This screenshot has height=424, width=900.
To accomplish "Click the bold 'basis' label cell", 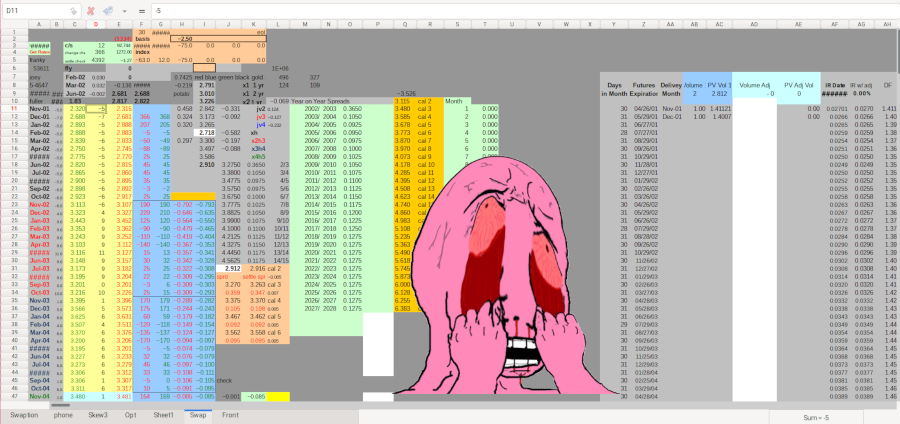I will pos(142,38).
